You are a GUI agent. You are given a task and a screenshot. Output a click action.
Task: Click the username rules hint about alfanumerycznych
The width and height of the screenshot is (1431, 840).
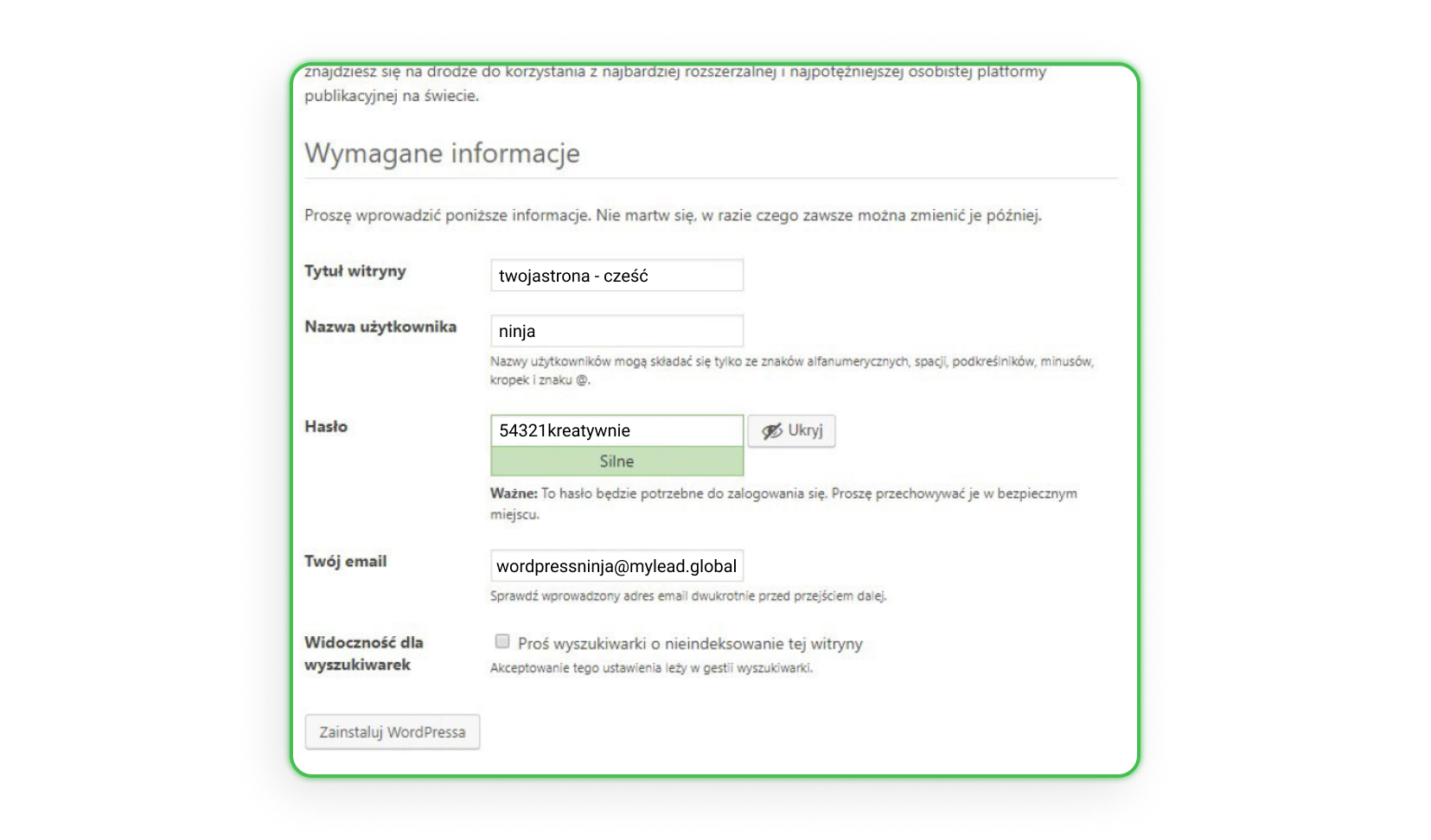792,371
